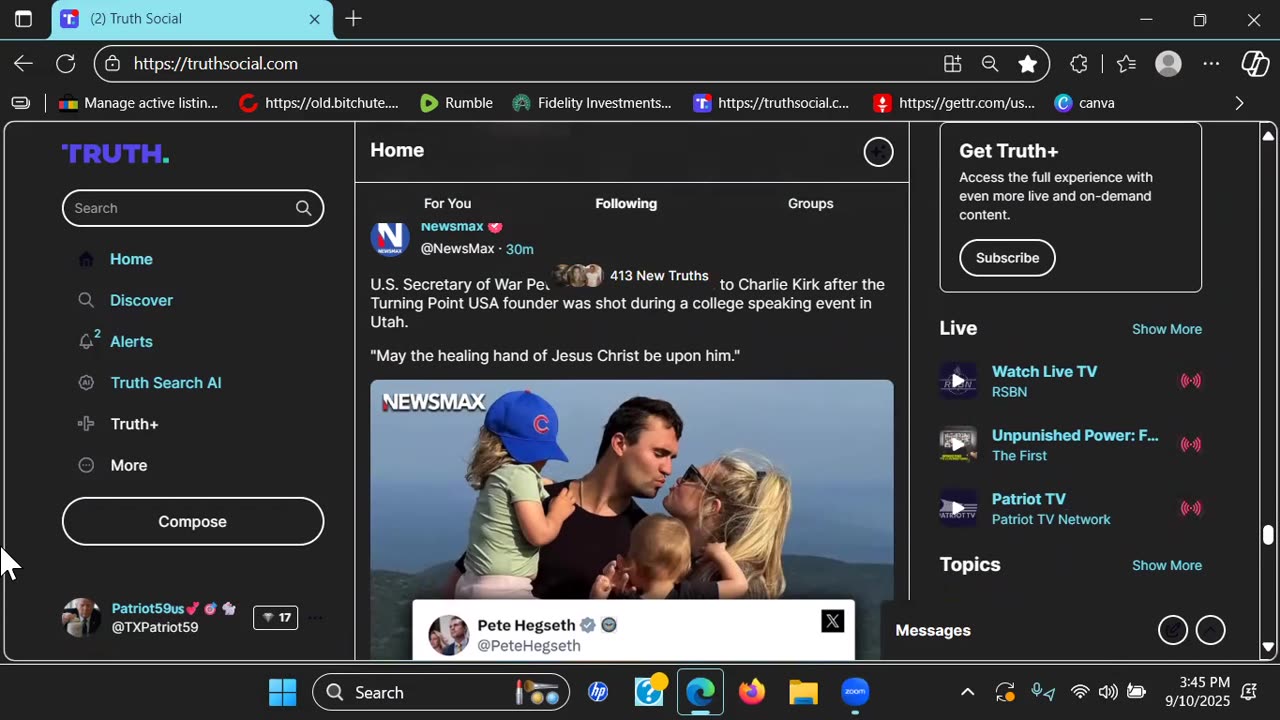Open the split screen icon in address bar
Screen dimensions: 1280x720
pyautogui.click(x=952, y=64)
